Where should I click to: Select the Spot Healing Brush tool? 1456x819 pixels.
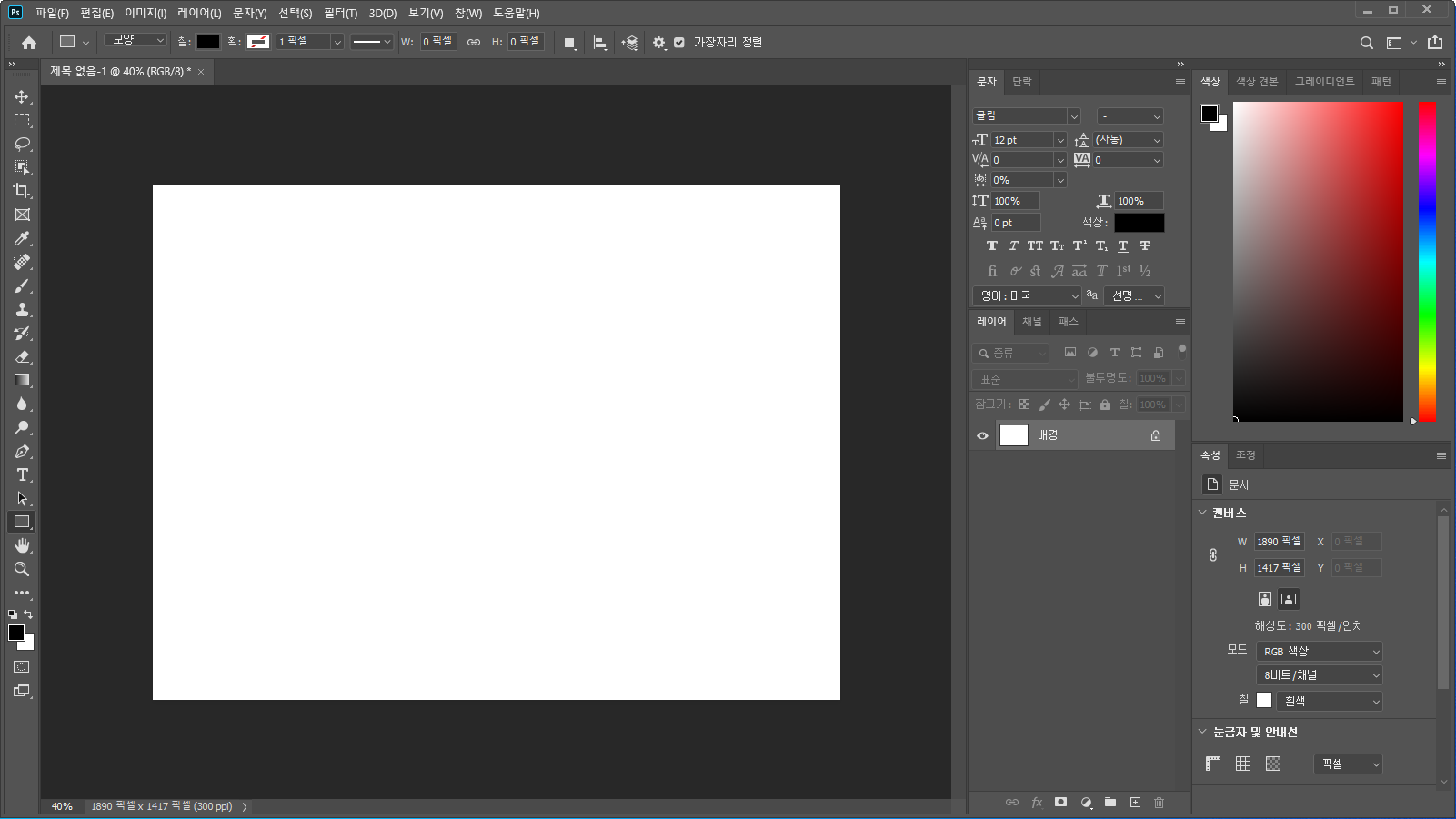click(x=22, y=262)
